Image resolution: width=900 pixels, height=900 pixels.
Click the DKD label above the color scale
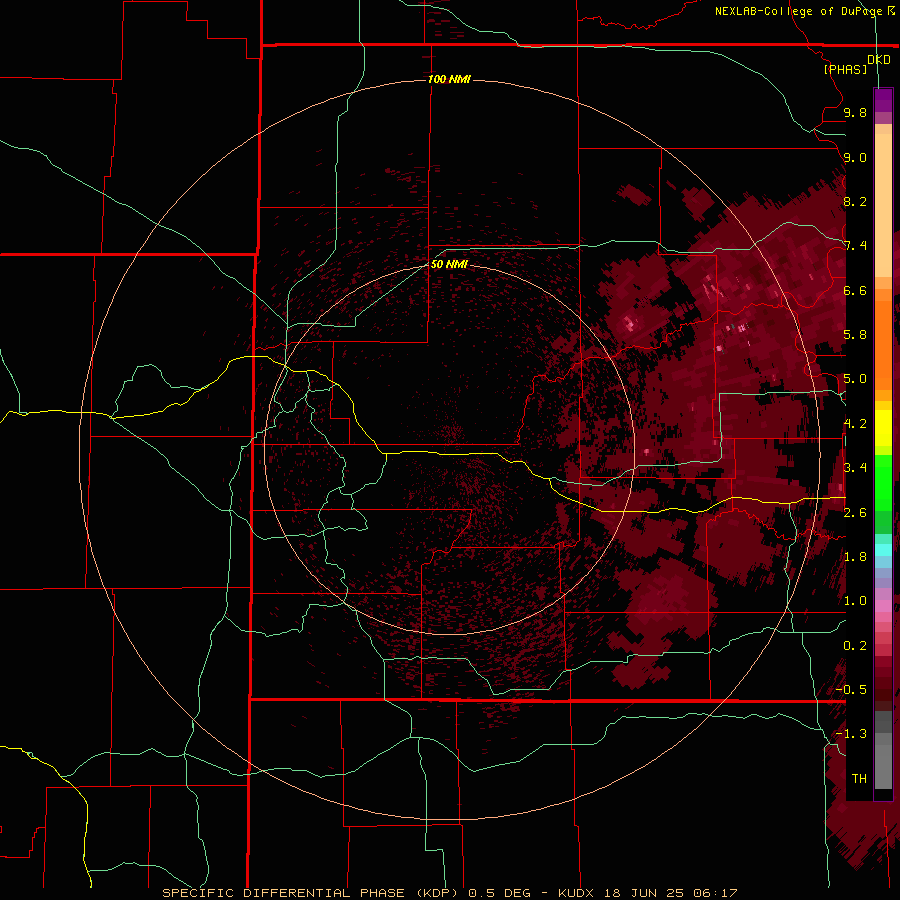(879, 60)
